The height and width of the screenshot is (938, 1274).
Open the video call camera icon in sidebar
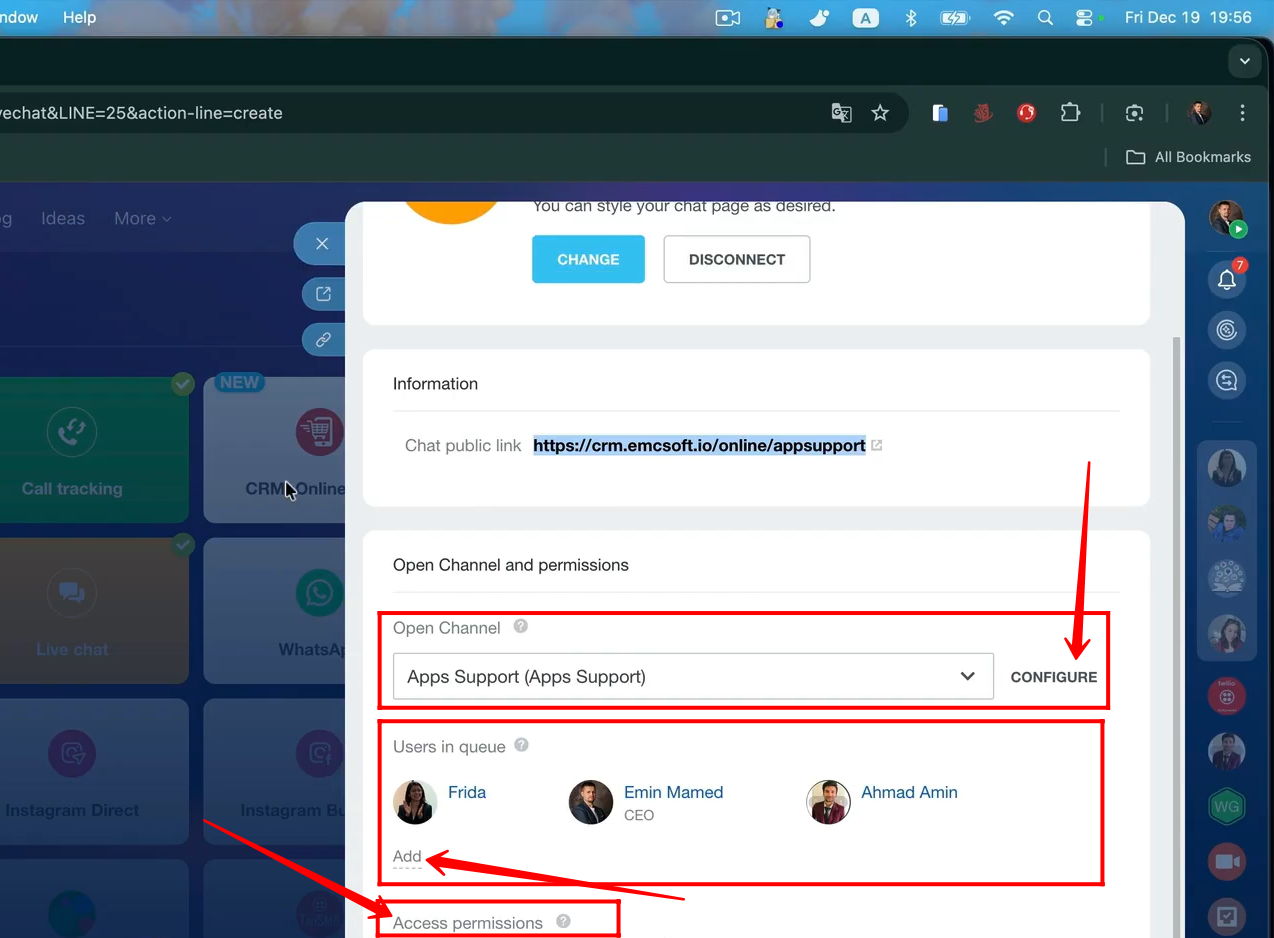(1227, 862)
